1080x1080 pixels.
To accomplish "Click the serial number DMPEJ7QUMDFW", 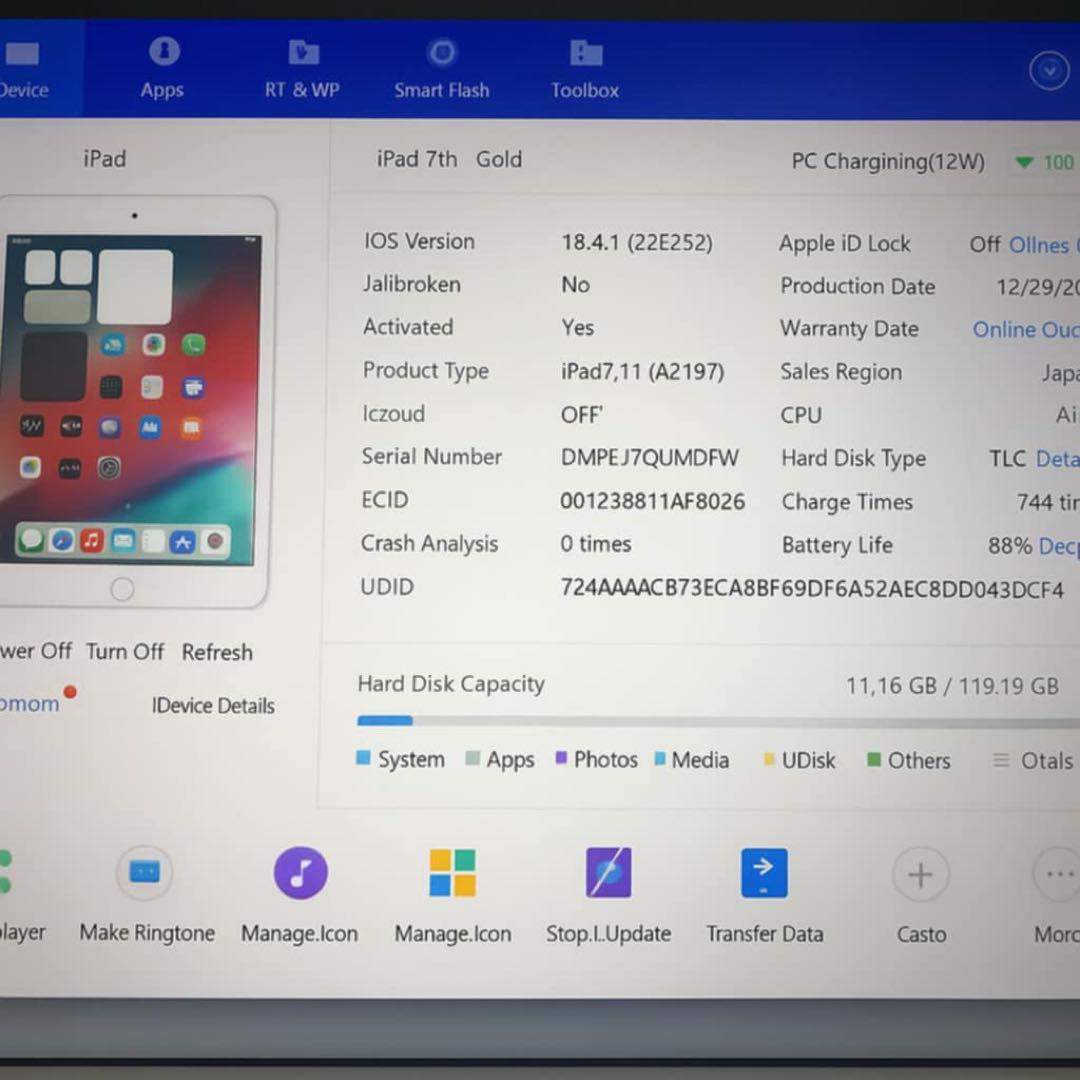I will [650, 458].
